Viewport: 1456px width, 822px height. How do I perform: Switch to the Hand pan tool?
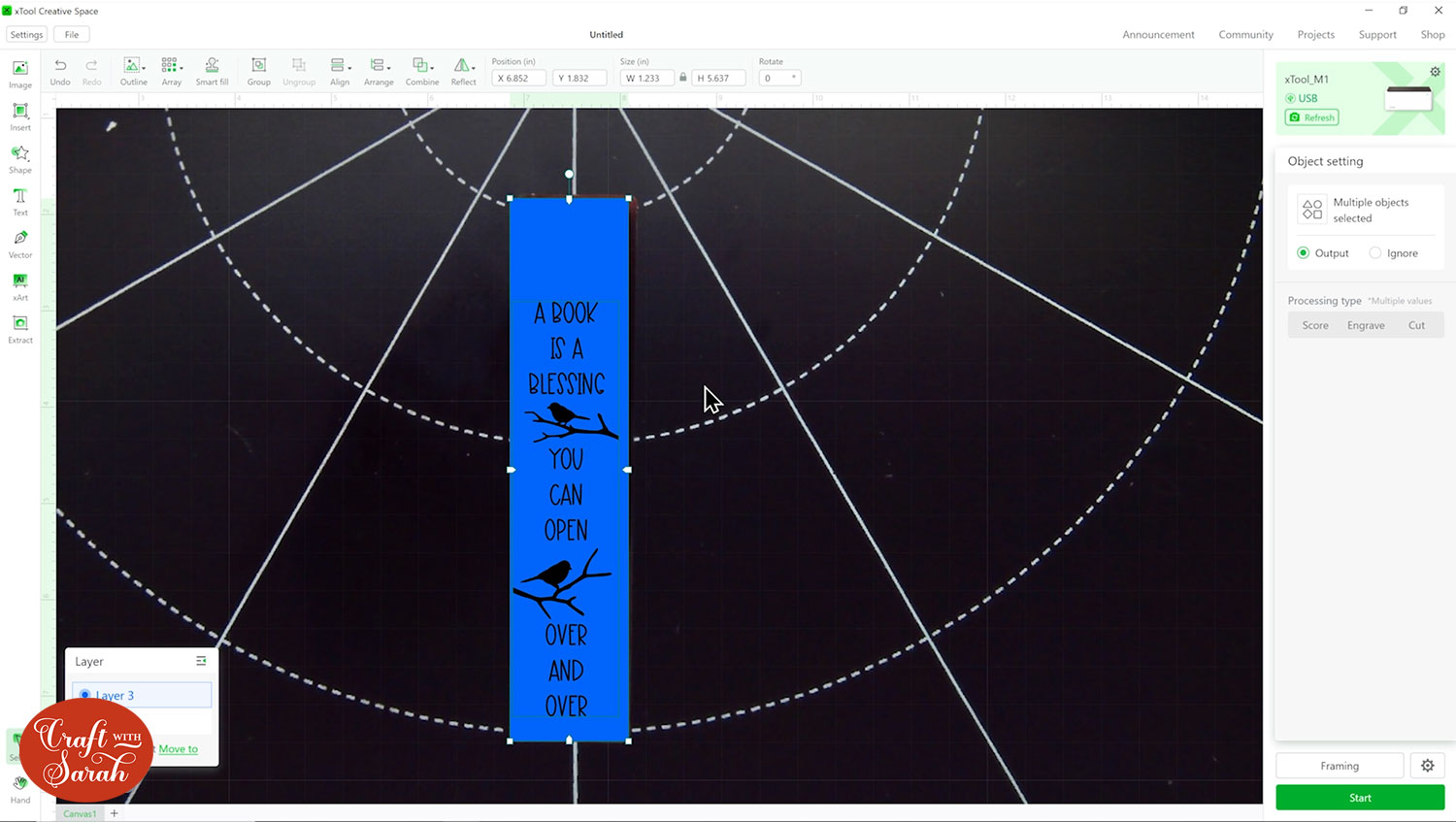pyautogui.click(x=20, y=788)
